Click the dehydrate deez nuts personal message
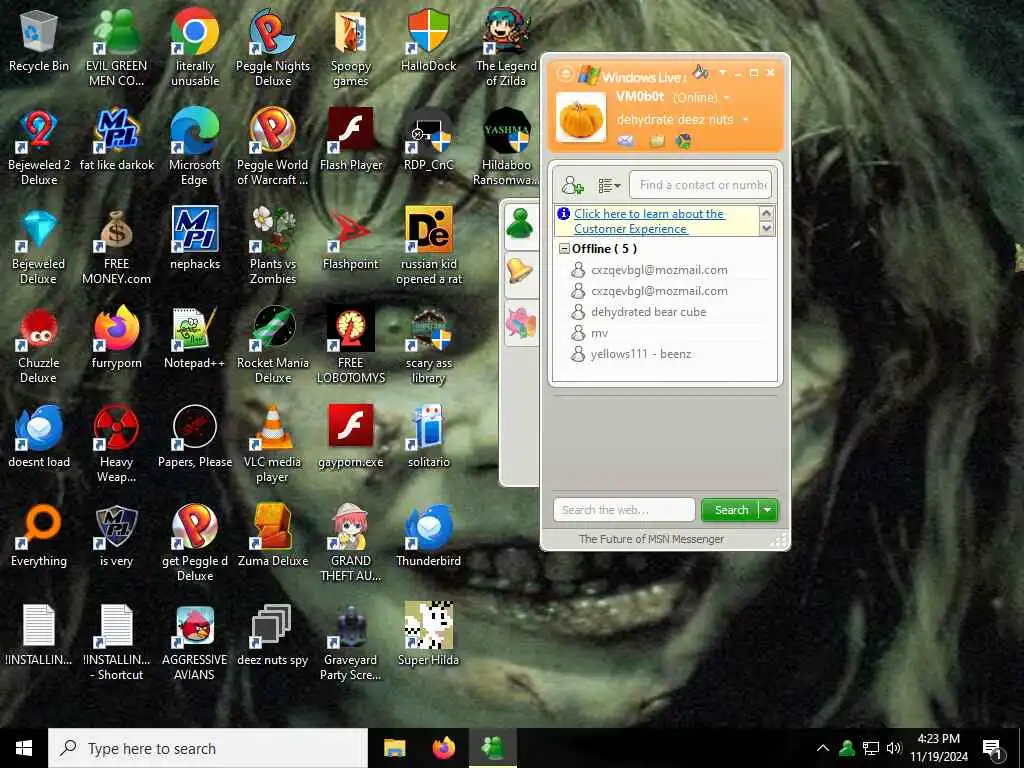Viewport: 1024px width, 768px height. click(x=675, y=120)
